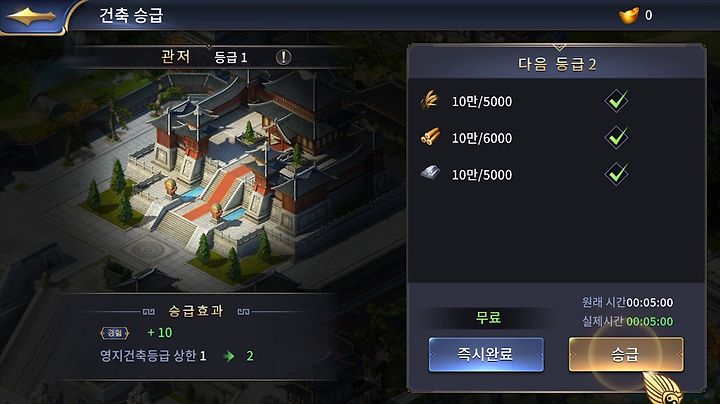
Task: Open info via the exclamation mark icon
Action: (283, 57)
